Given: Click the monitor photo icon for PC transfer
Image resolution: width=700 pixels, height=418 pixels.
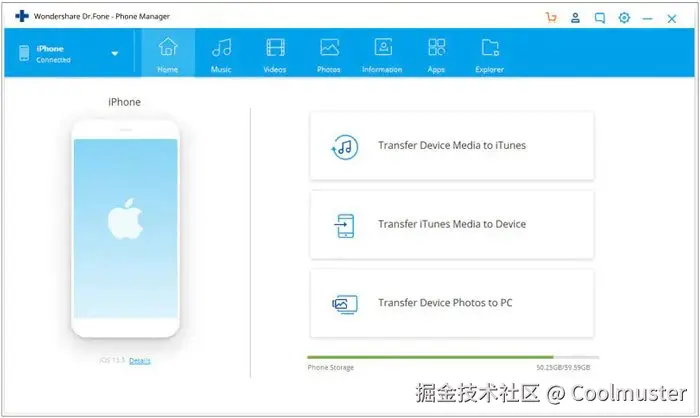Looking at the screenshot, I should click(x=345, y=304).
